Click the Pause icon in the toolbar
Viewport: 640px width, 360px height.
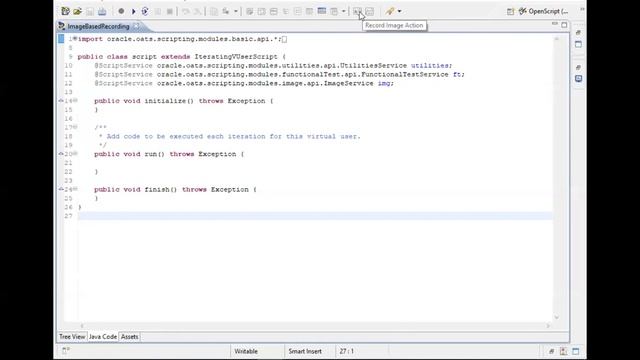[x=158, y=11]
